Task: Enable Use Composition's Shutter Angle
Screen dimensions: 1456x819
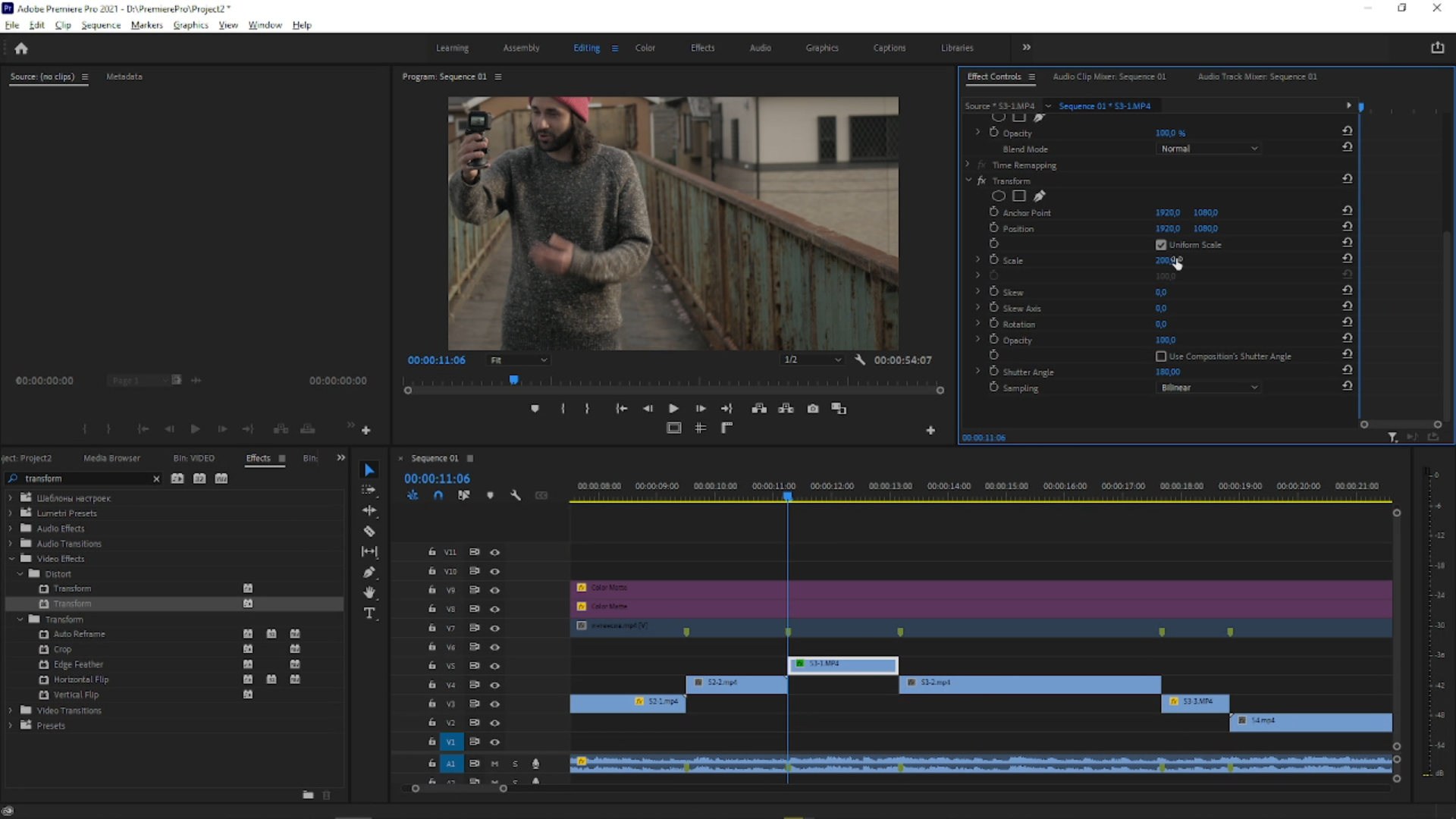Action: [1160, 356]
